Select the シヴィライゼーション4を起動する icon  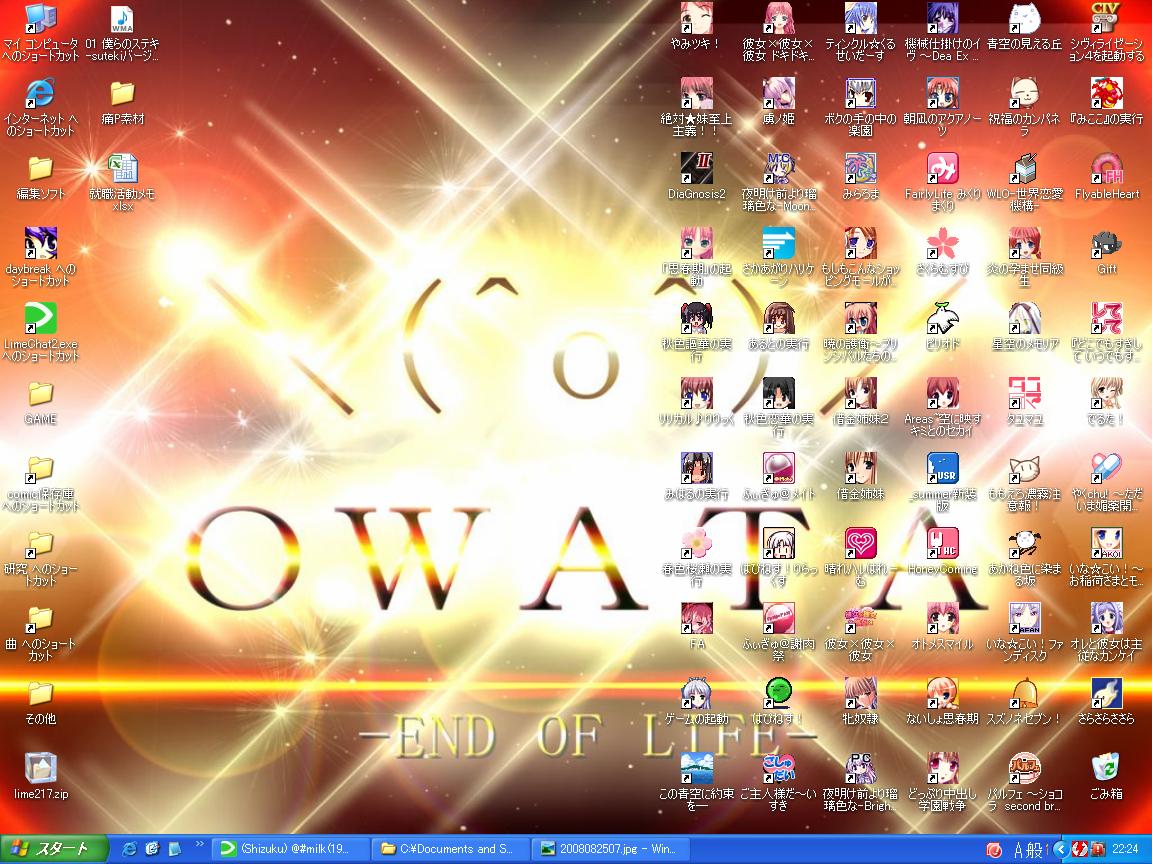(1106, 19)
